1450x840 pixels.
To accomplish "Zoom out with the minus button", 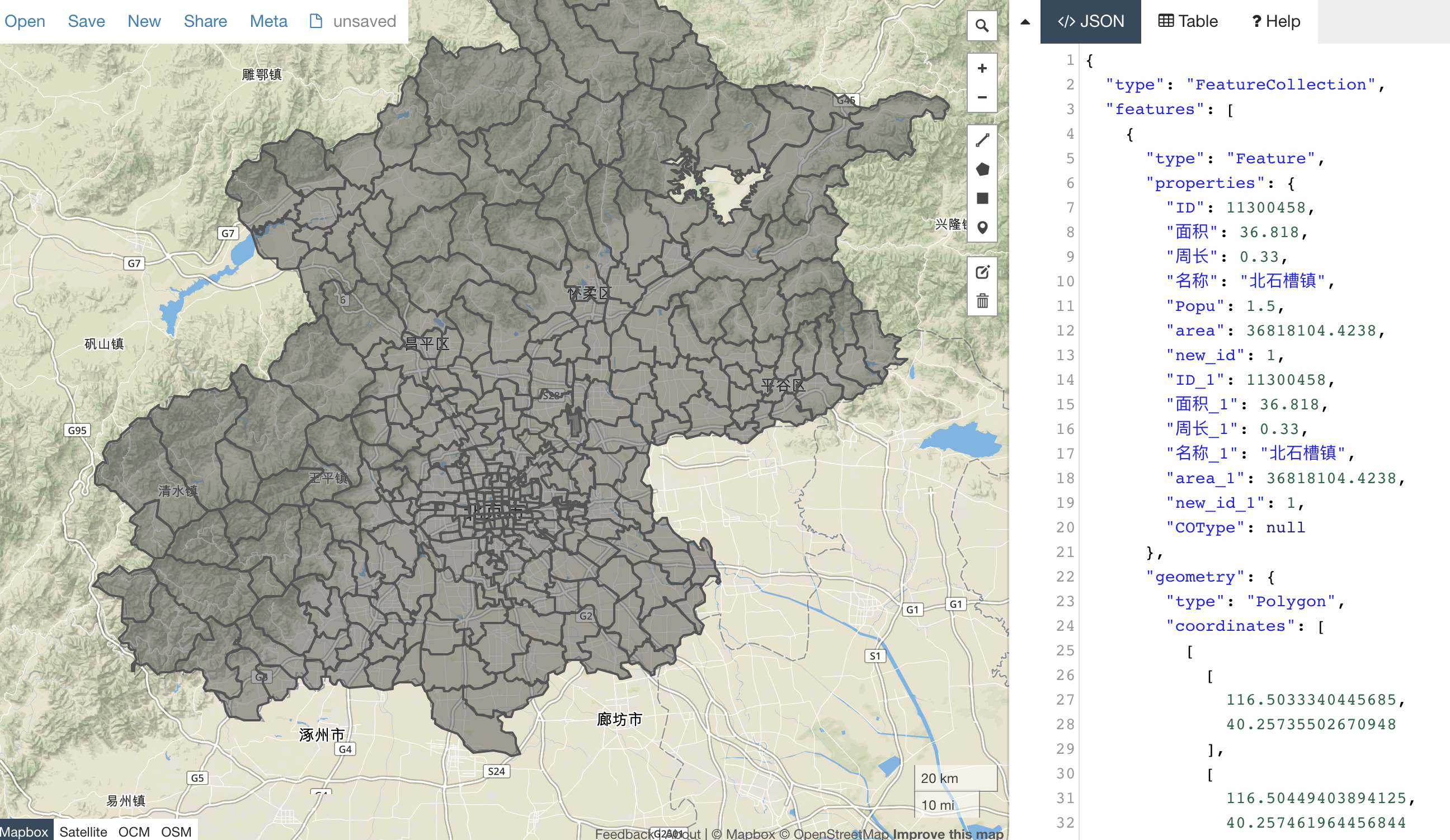I will (x=982, y=97).
